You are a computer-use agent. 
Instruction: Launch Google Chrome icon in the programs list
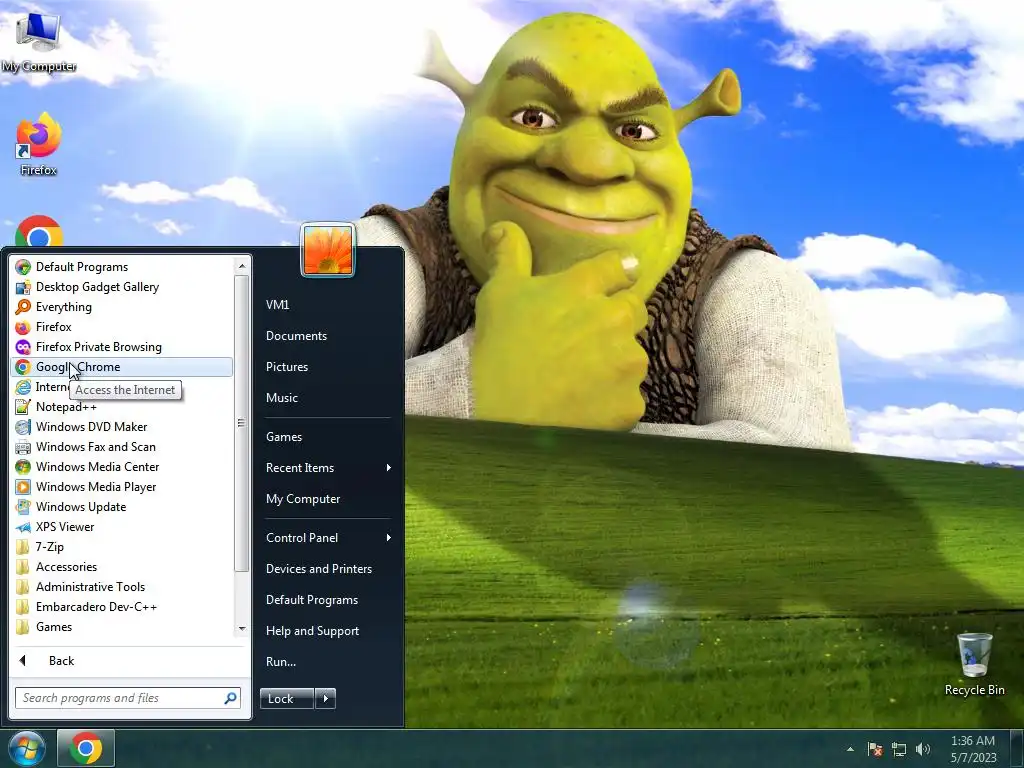point(23,367)
